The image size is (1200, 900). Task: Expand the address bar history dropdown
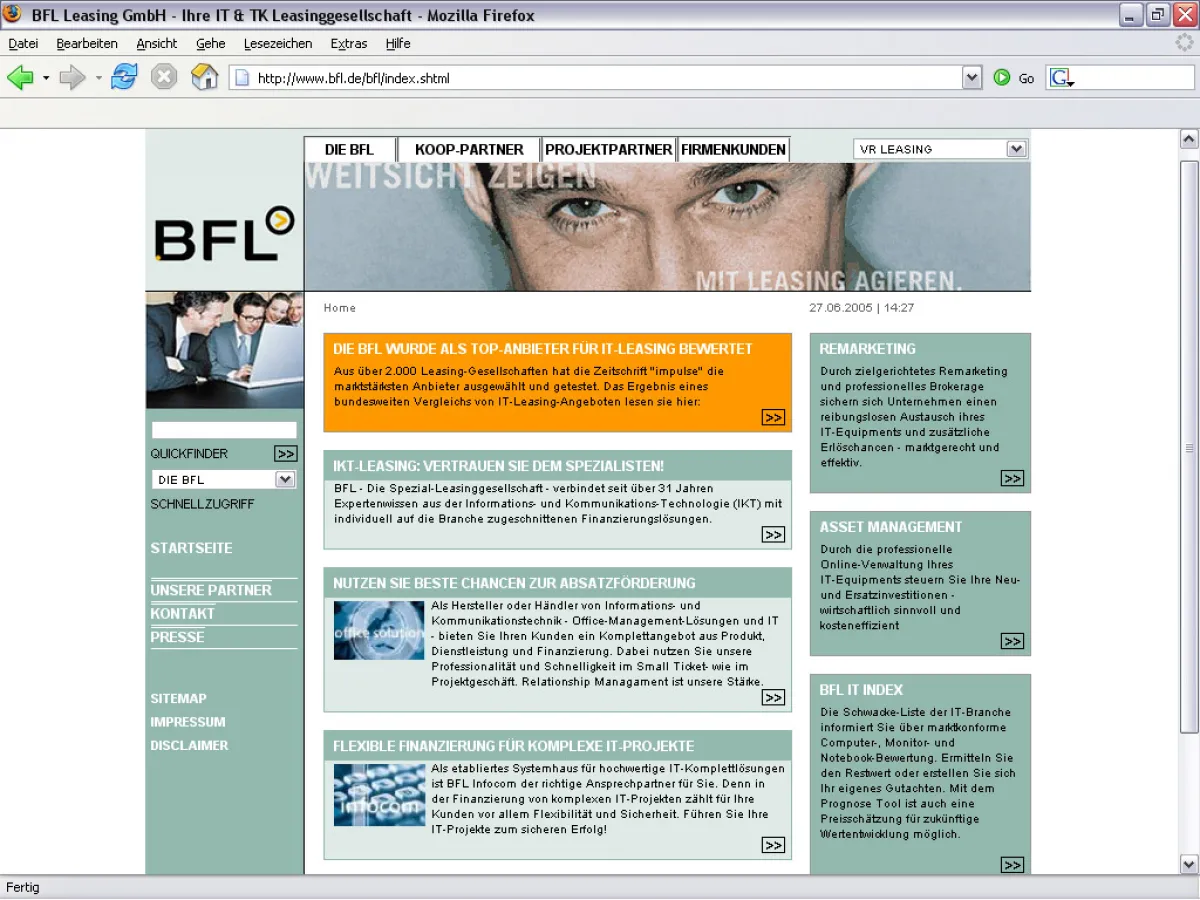point(971,77)
